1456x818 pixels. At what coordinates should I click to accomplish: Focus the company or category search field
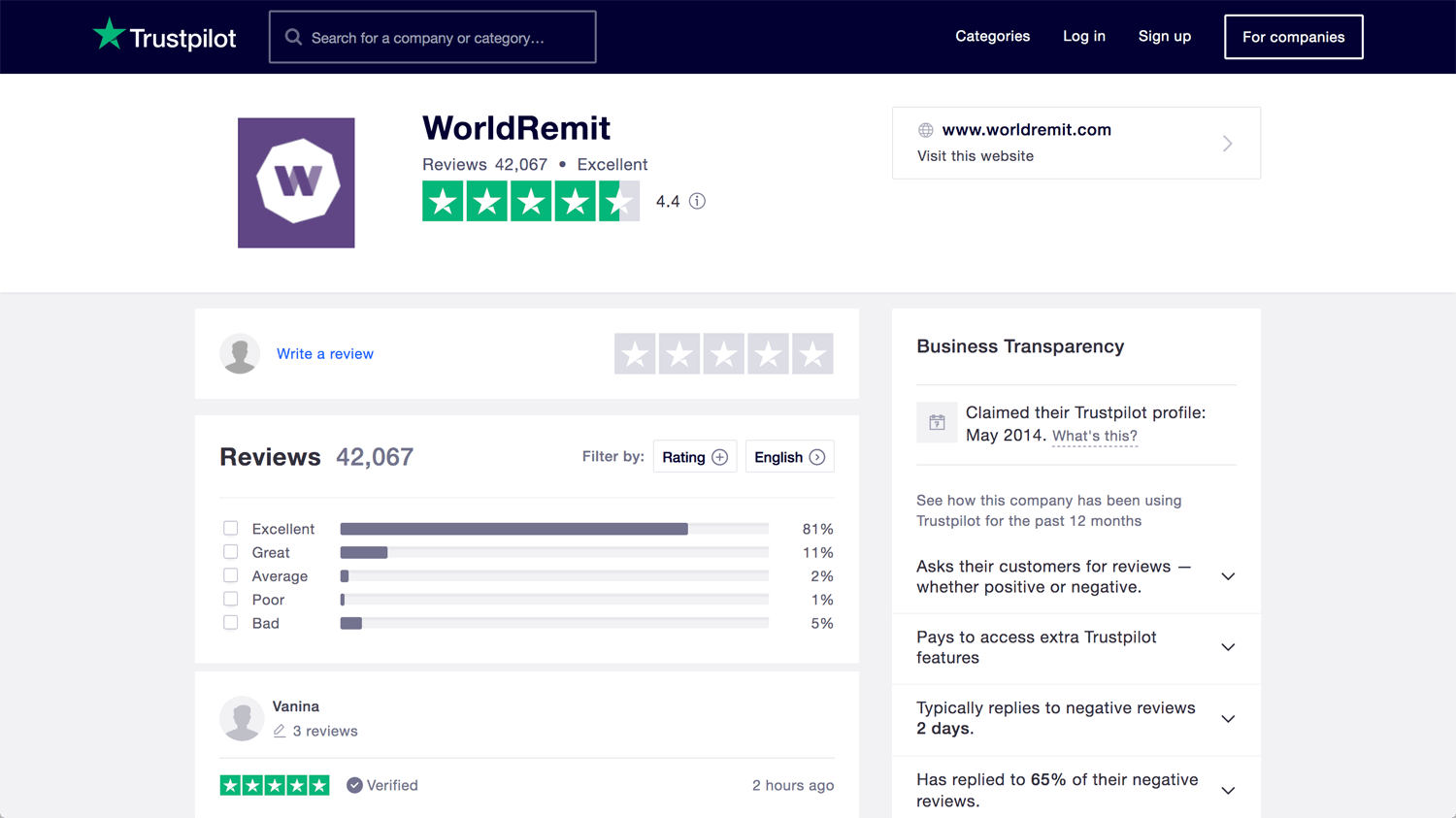[x=432, y=37]
